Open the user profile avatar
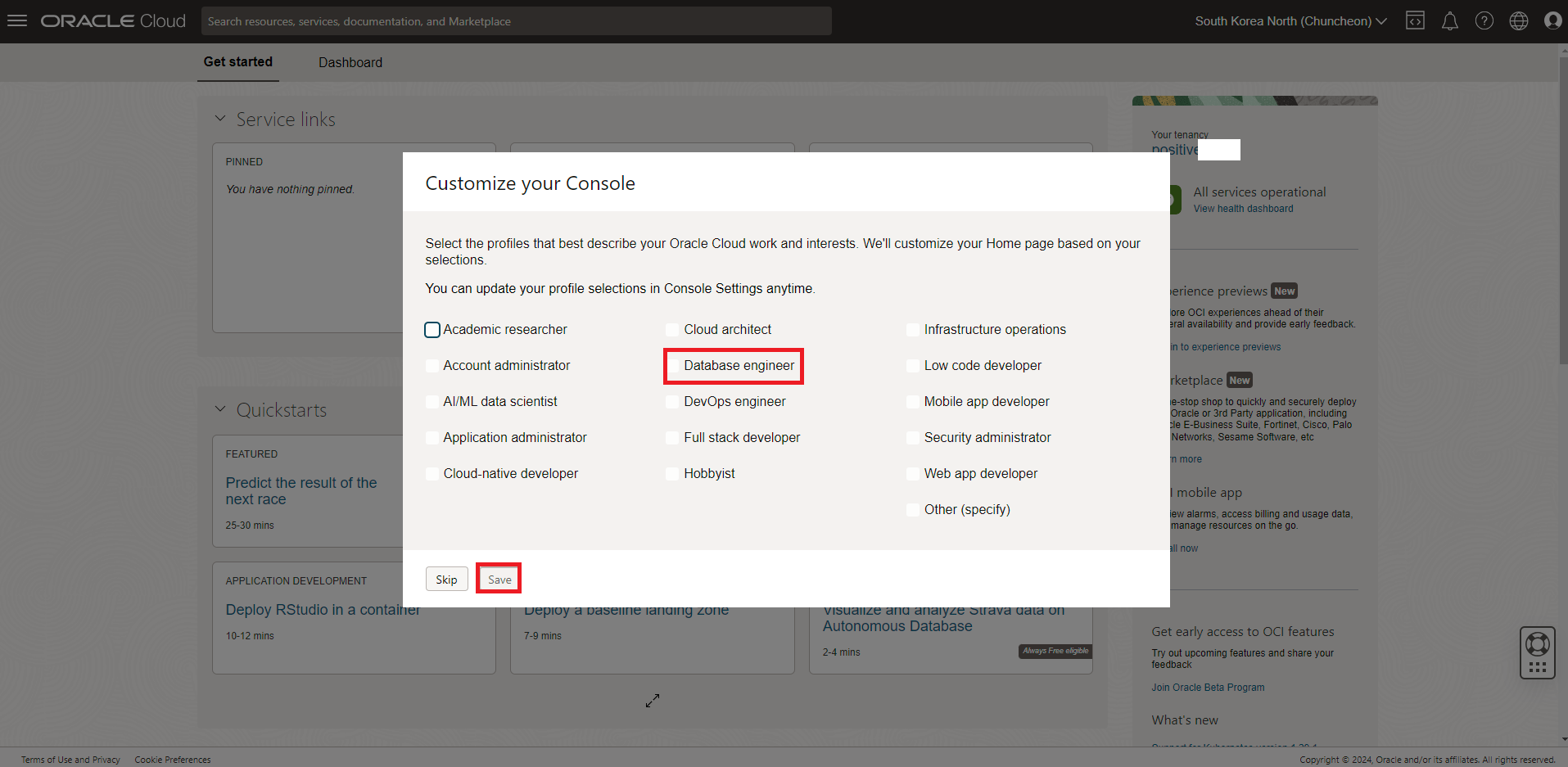The width and height of the screenshot is (1568, 767). tap(1552, 21)
